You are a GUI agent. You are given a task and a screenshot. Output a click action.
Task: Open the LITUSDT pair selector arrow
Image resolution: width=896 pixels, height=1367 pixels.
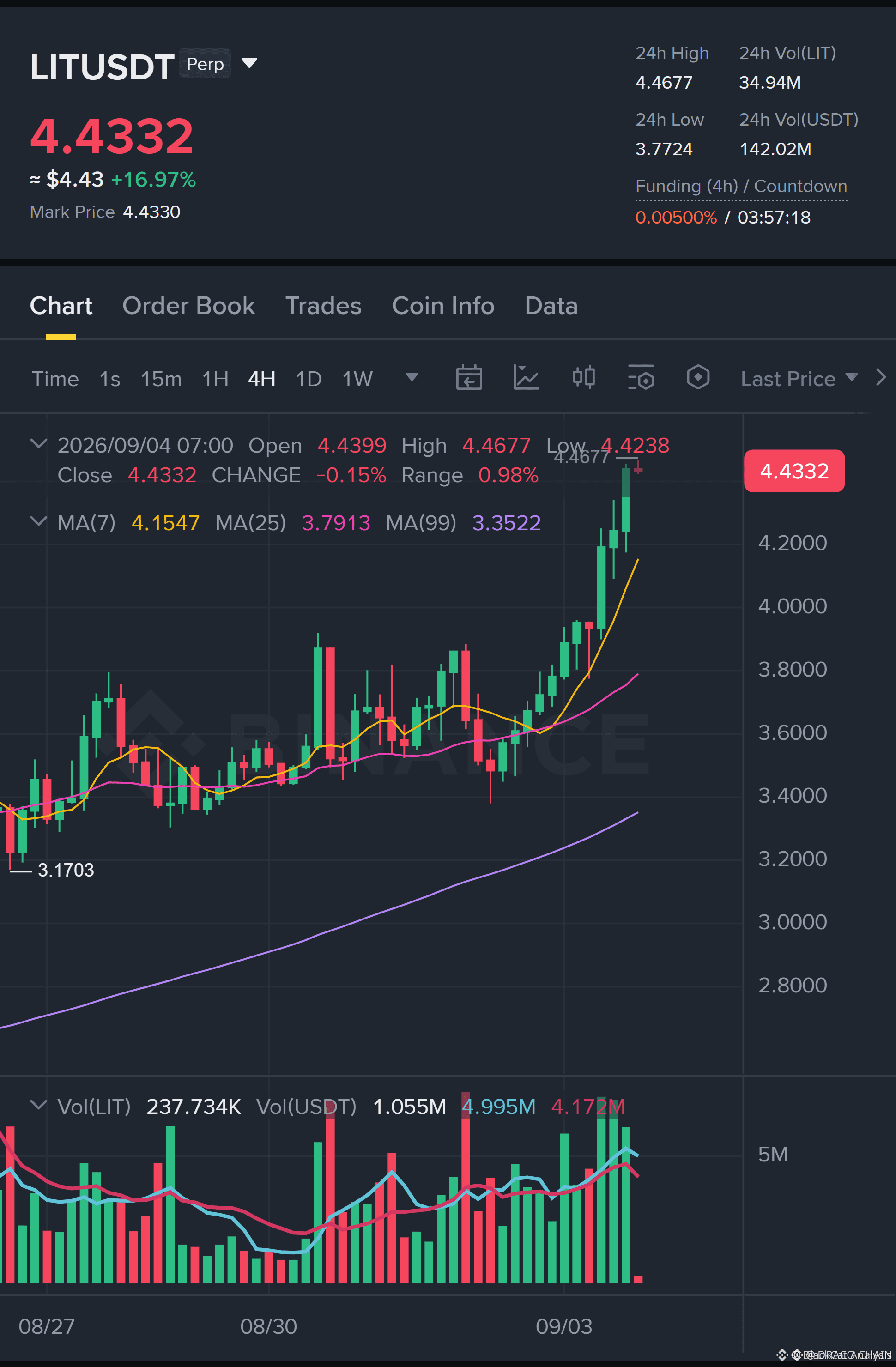[x=249, y=63]
